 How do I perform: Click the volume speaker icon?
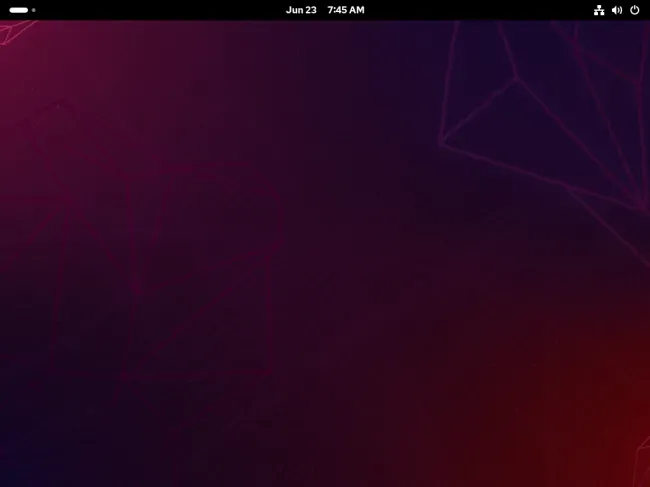pos(617,10)
